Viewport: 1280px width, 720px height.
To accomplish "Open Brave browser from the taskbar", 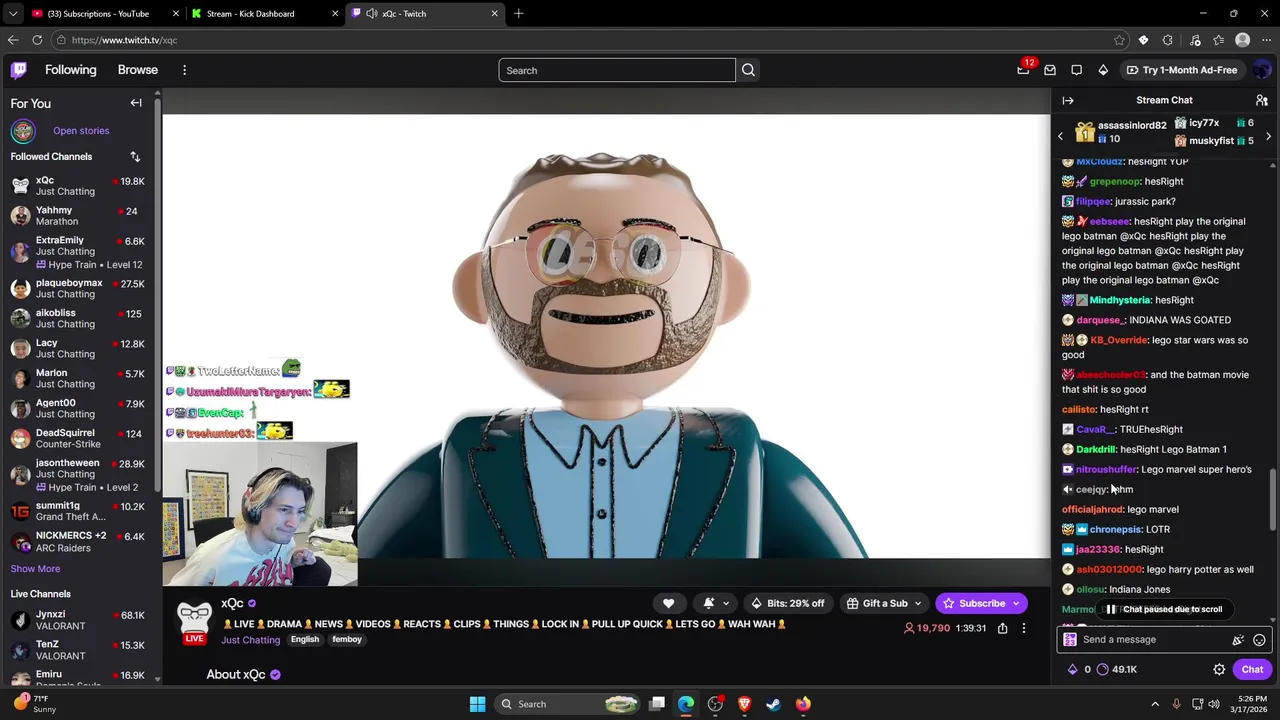I will pyautogui.click(x=744, y=704).
